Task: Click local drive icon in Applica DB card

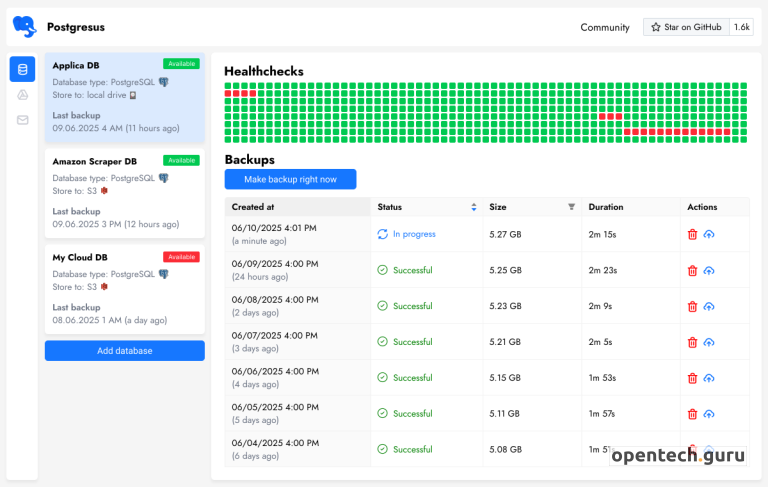Action: [133, 95]
